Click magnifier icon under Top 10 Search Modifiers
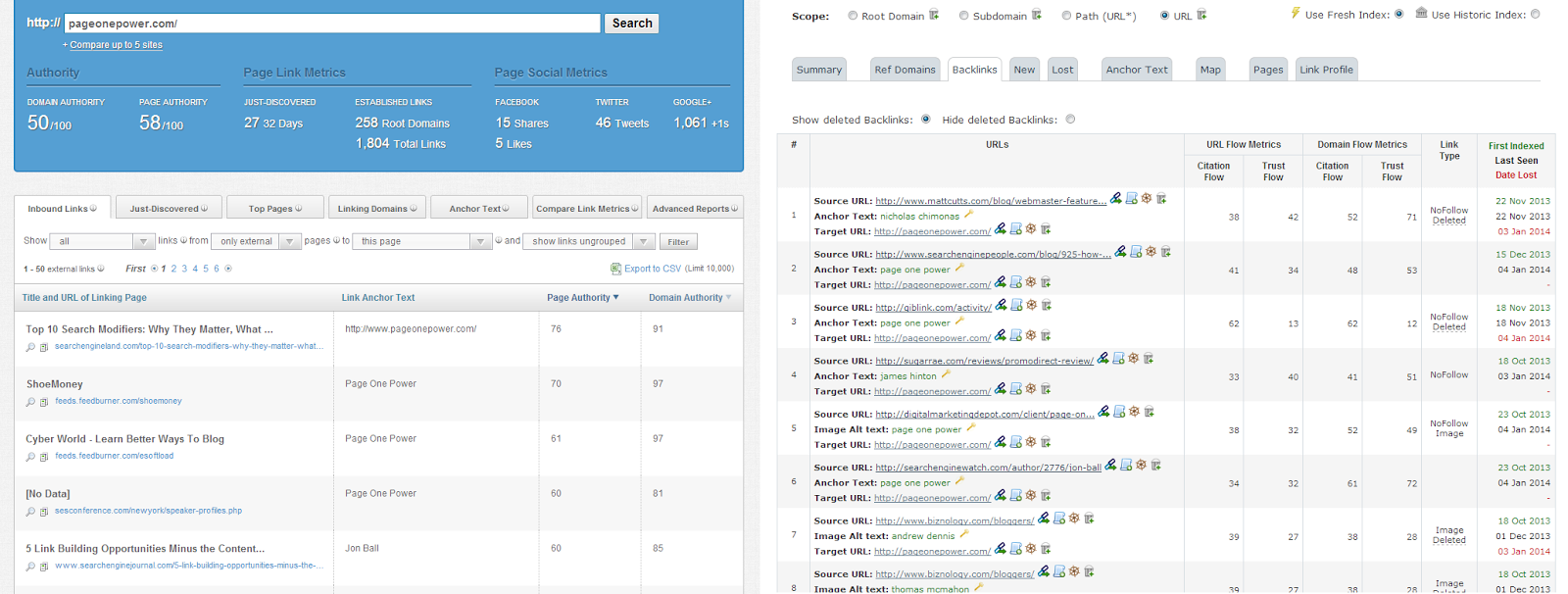Viewport: 1568px width, 594px height. [30, 347]
